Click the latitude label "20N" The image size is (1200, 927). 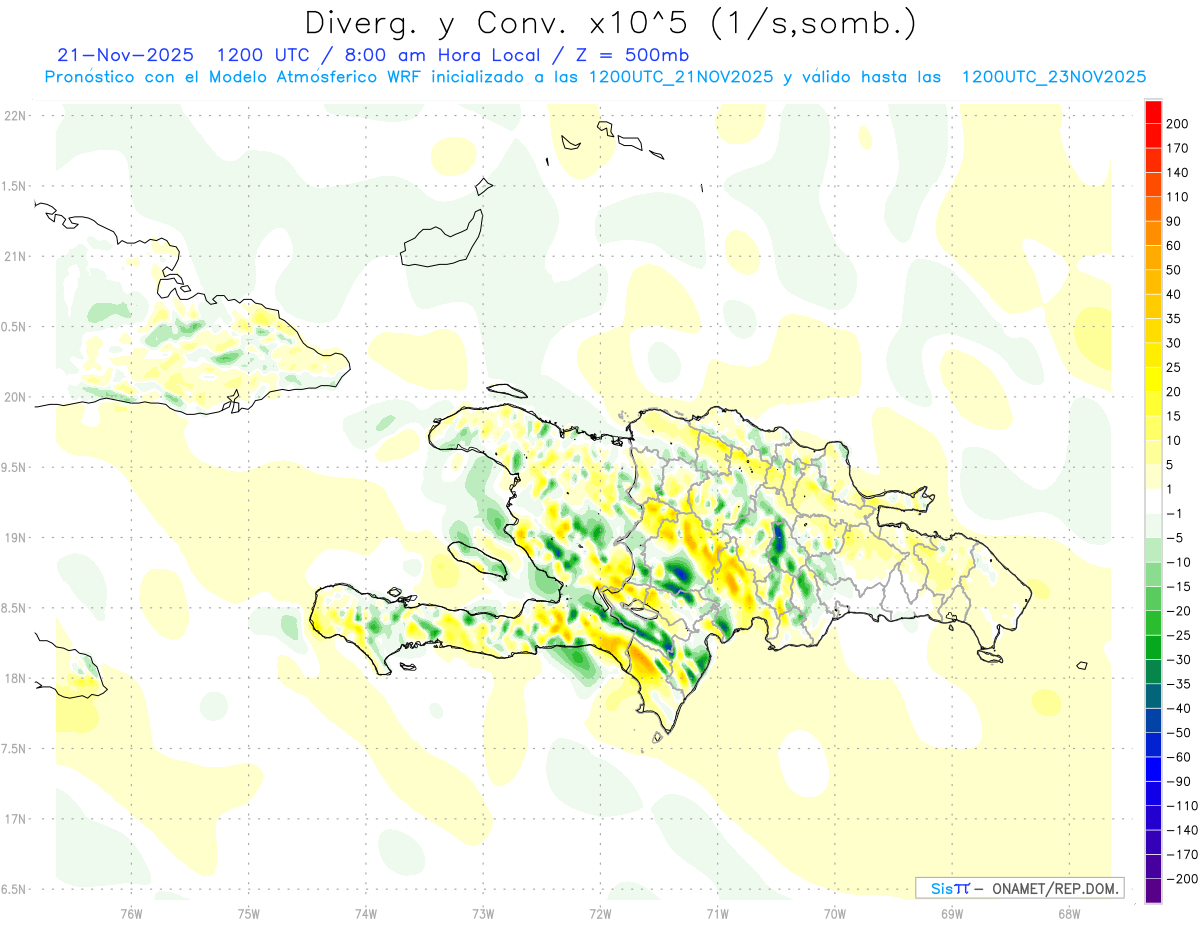coord(15,397)
